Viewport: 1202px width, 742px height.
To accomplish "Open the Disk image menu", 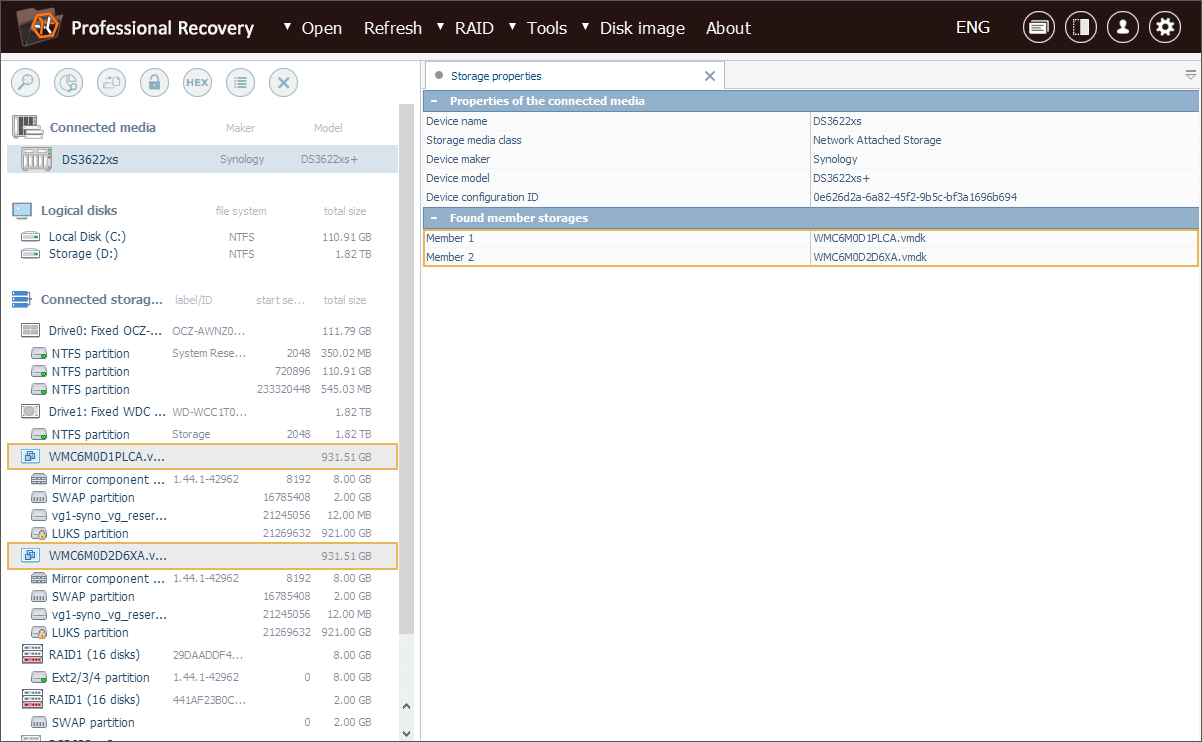I will 642,28.
